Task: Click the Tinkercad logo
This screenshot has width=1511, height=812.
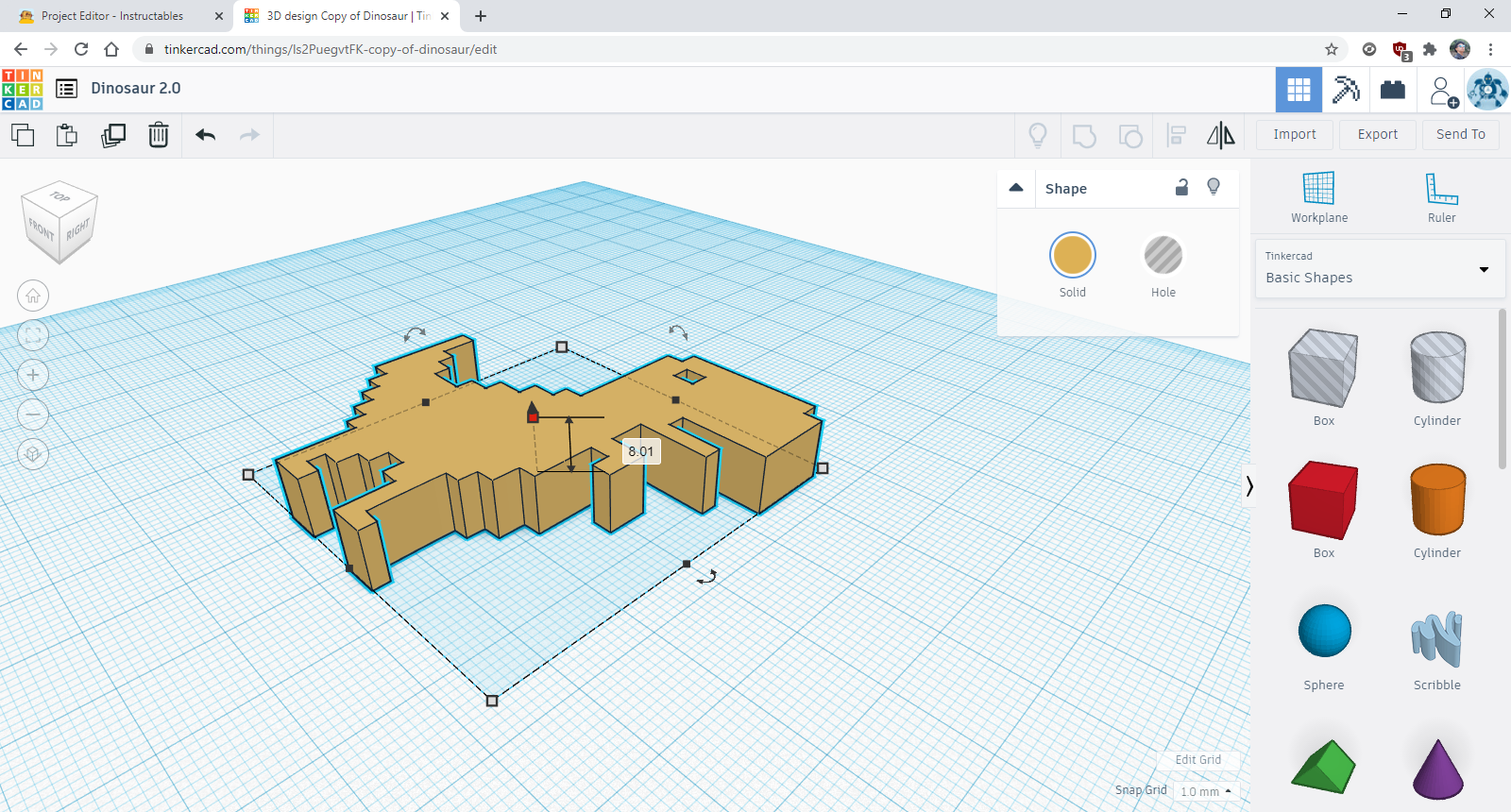Action: click(23, 90)
